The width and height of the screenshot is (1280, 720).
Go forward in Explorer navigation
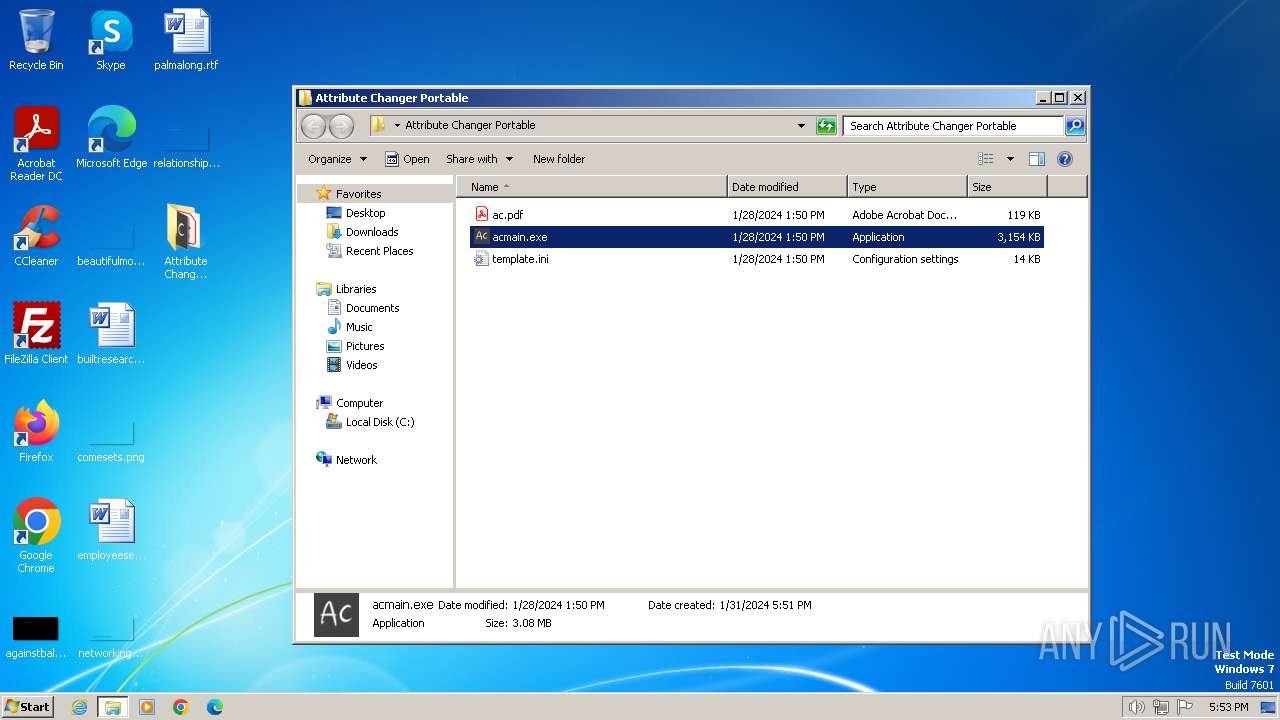pos(341,126)
